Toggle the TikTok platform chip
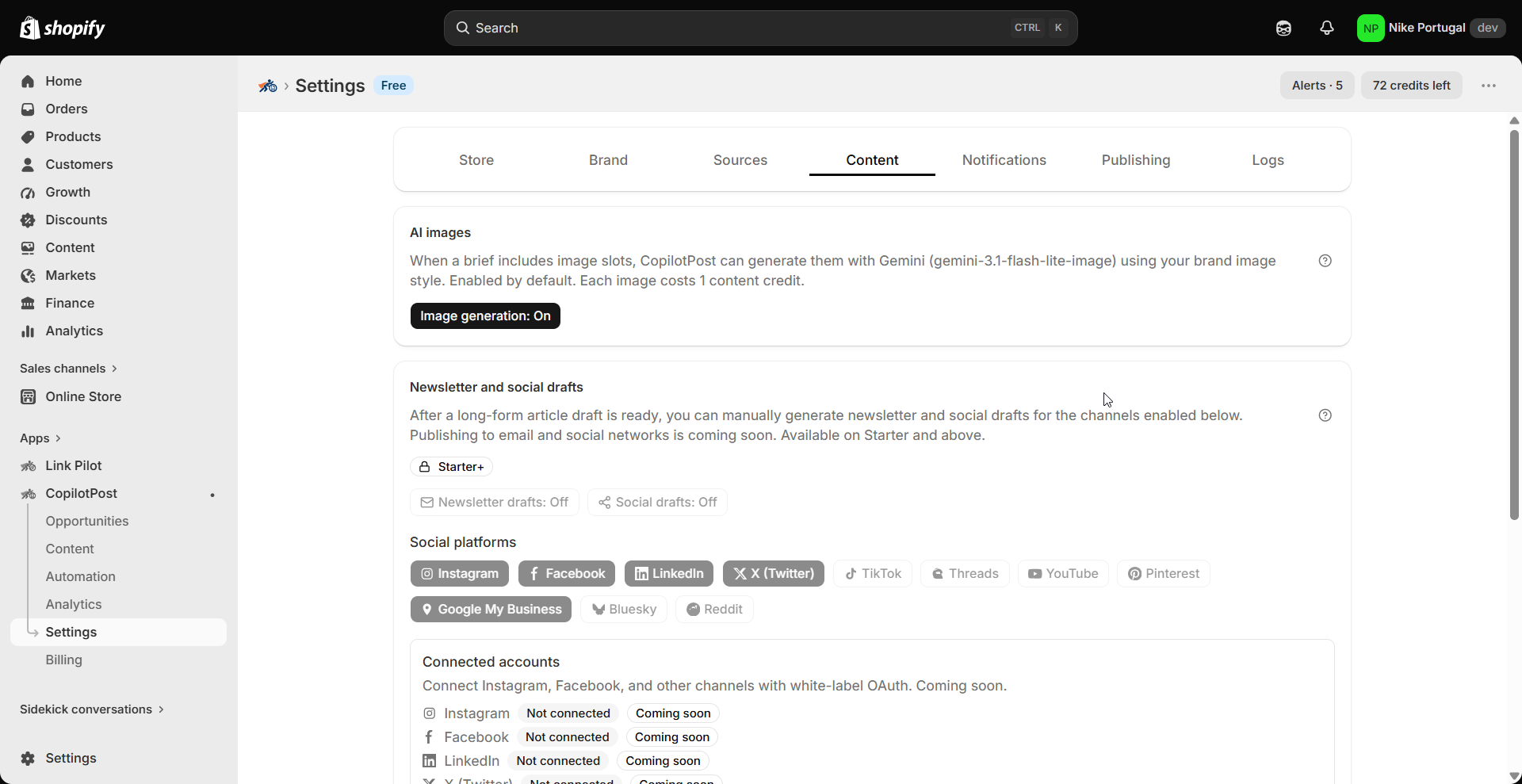 pos(873,573)
